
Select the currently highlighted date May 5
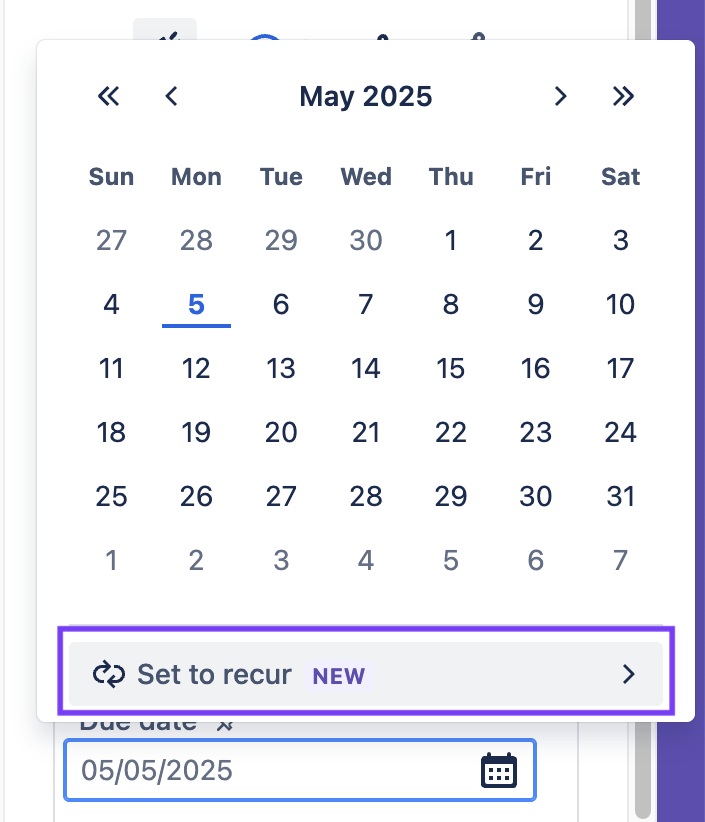tap(196, 304)
